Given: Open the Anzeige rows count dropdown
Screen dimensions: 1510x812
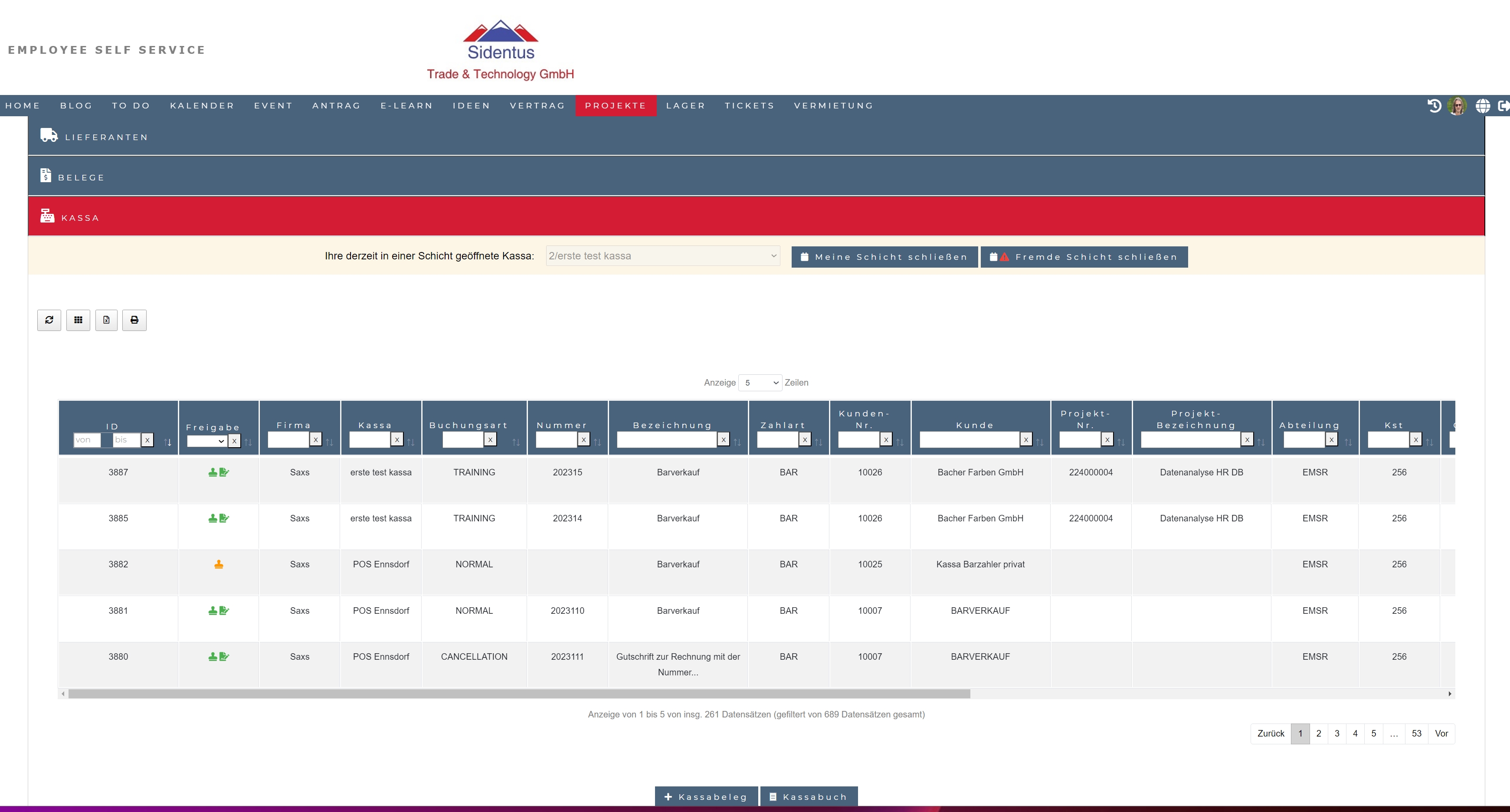Looking at the screenshot, I should pyautogui.click(x=760, y=383).
